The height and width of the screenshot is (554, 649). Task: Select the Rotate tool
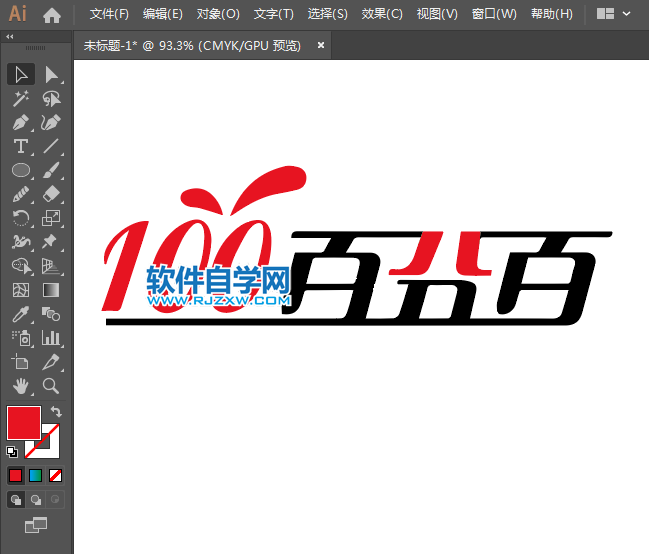(21, 218)
